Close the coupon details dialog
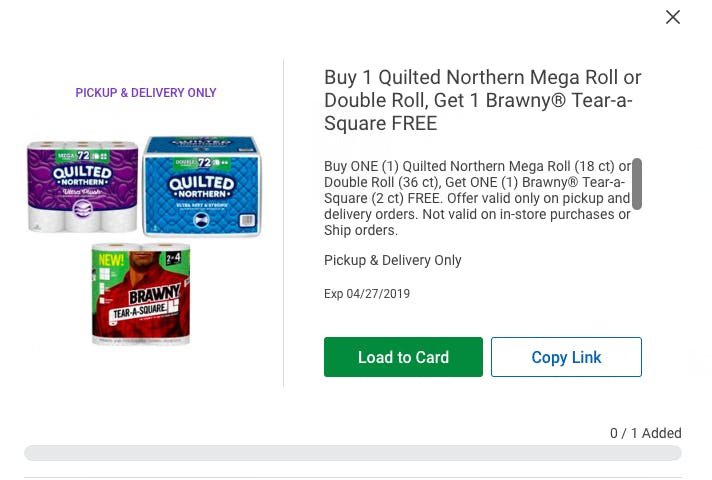This screenshot has width=712, height=480. pos(673,17)
